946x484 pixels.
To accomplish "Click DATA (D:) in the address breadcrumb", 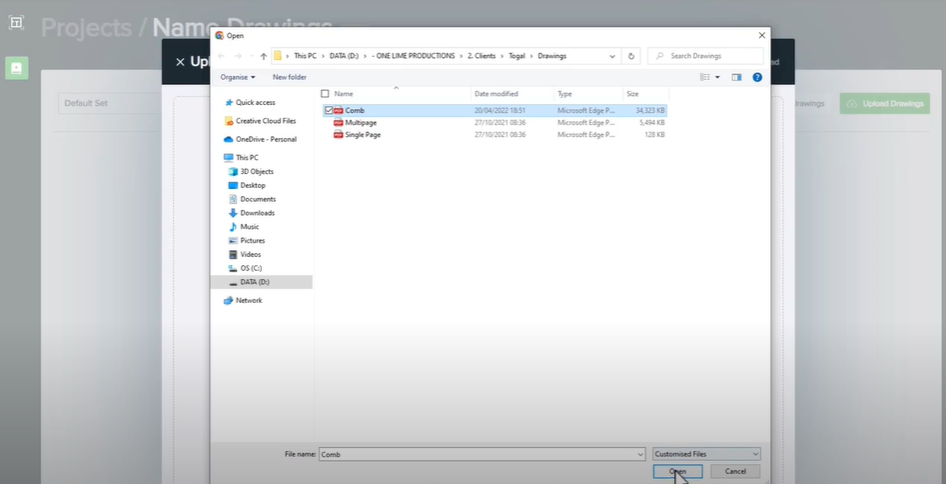I will pos(344,56).
